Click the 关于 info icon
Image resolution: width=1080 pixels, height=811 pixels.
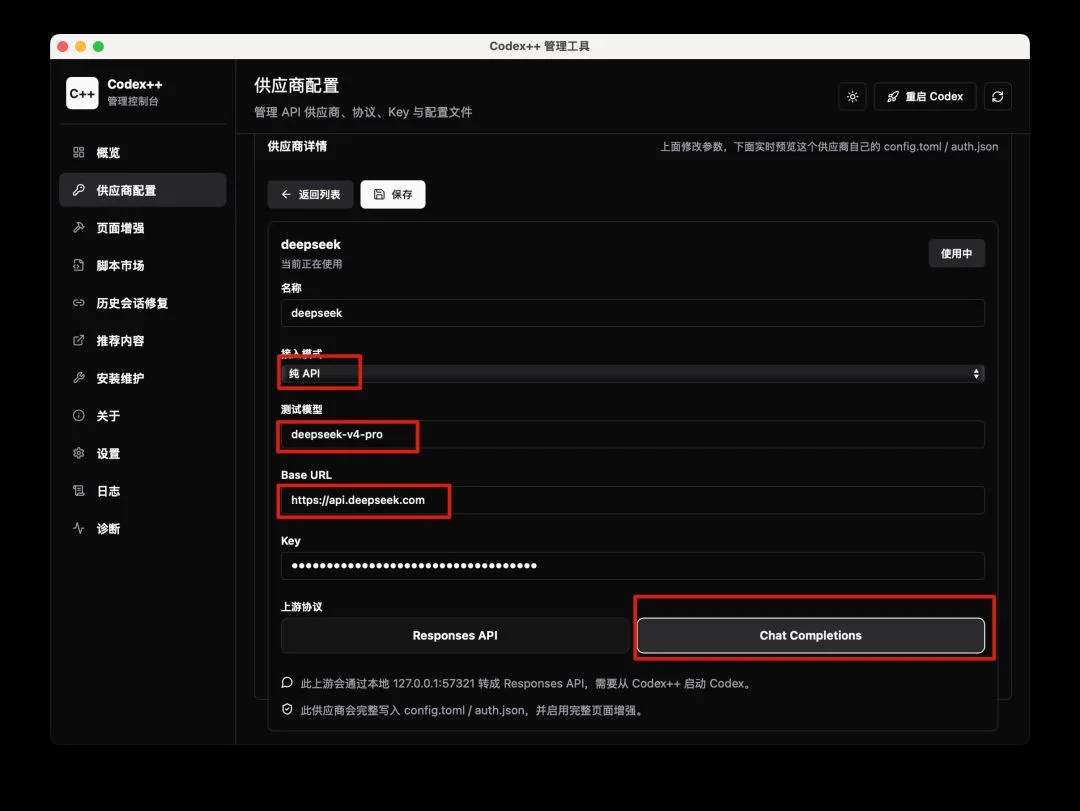pos(79,415)
